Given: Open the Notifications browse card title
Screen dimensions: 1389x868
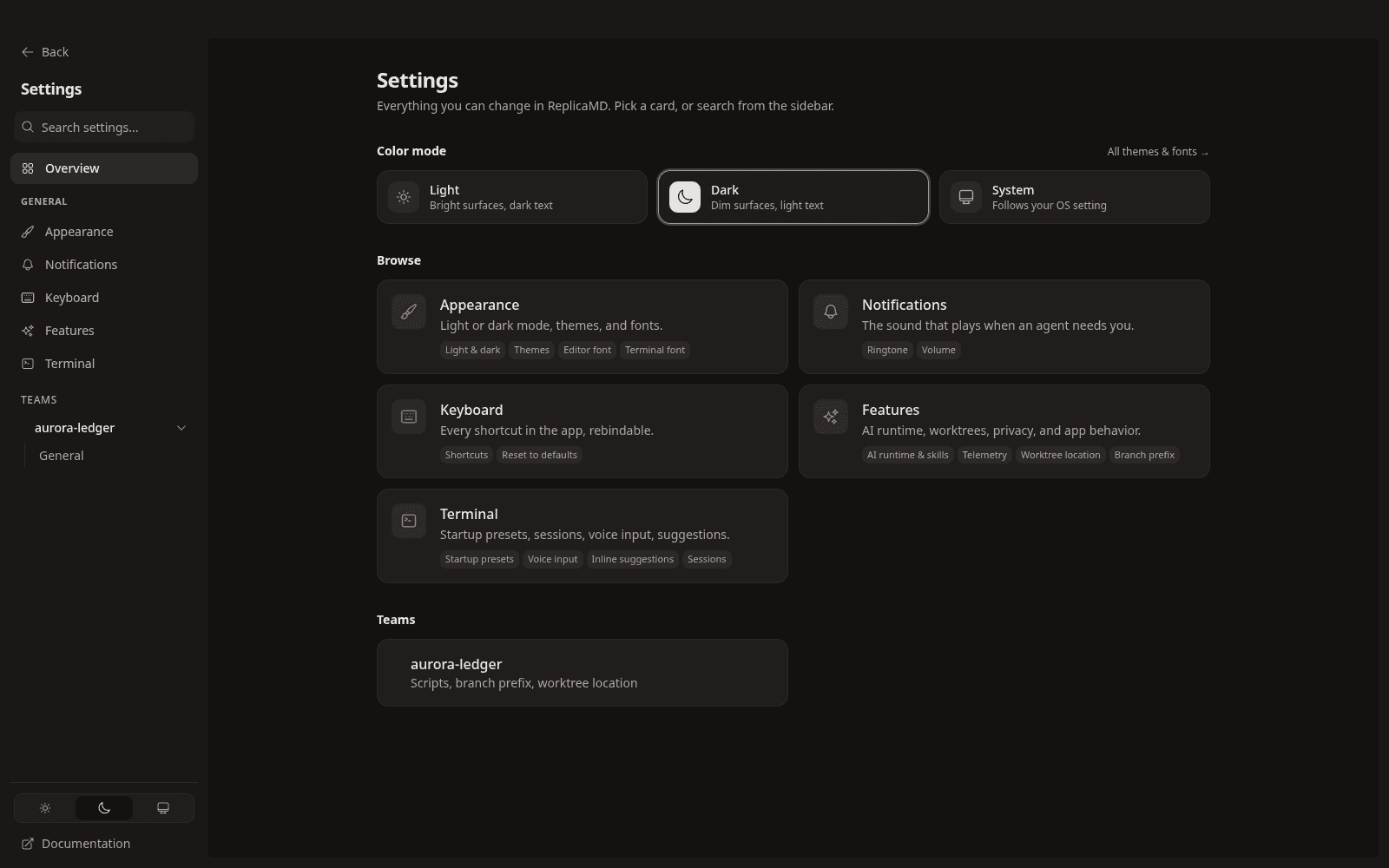Looking at the screenshot, I should click(x=904, y=305).
